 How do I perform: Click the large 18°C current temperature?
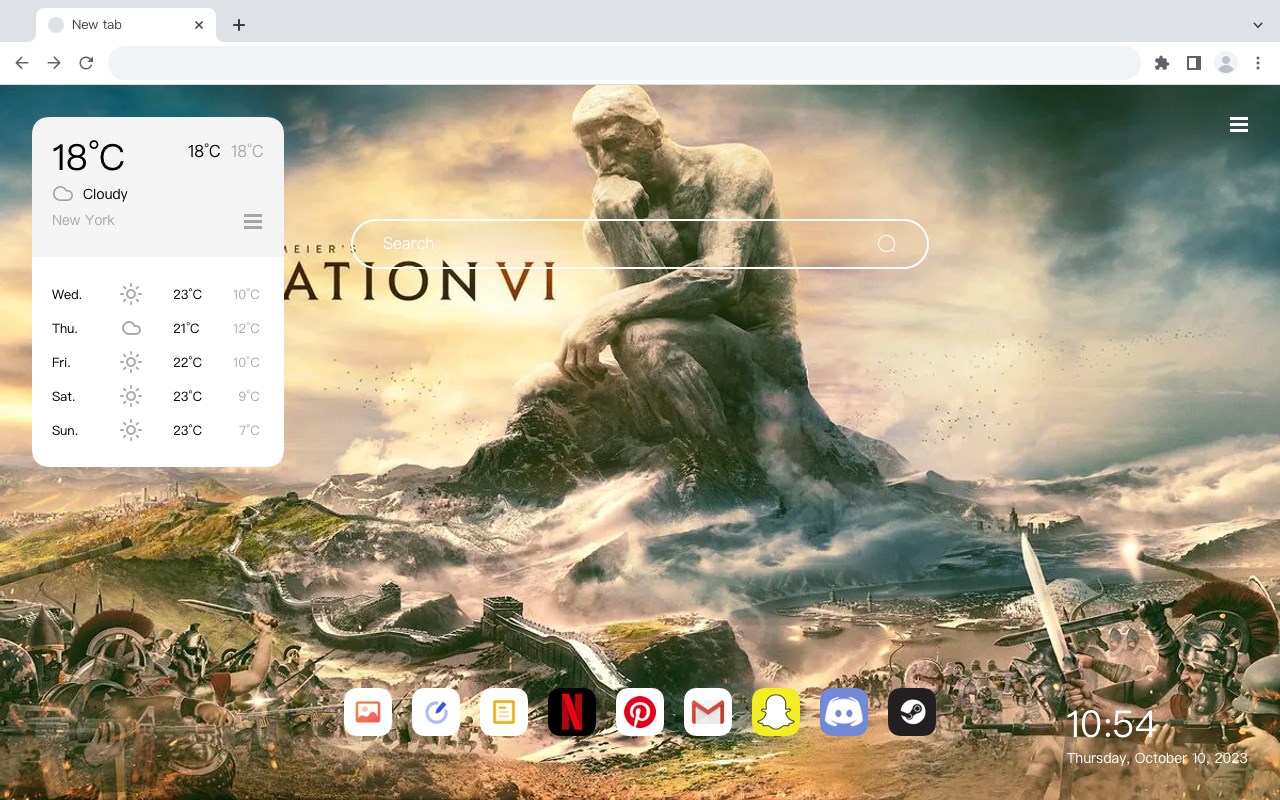coord(88,157)
